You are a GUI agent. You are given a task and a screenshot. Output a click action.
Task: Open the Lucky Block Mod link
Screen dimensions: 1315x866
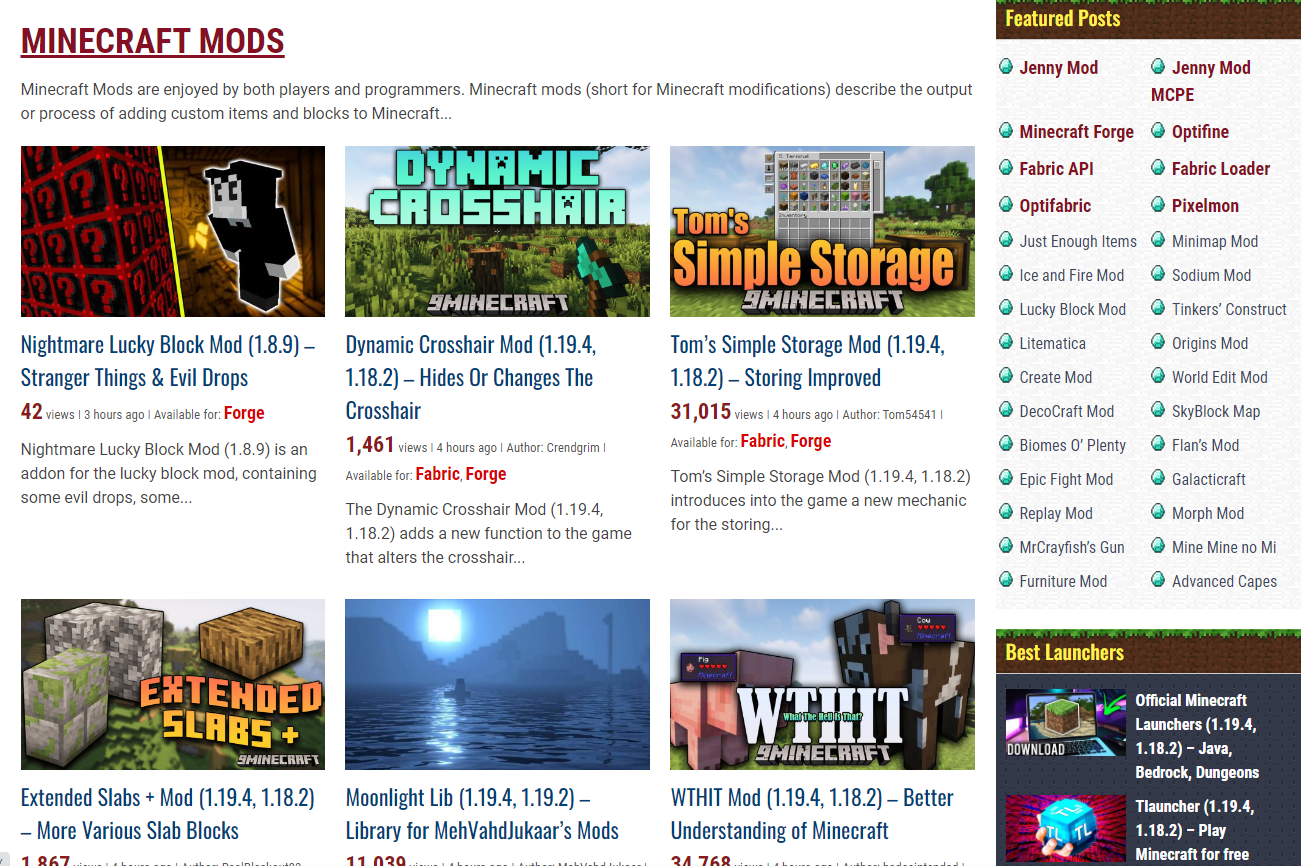(1071, 309)
